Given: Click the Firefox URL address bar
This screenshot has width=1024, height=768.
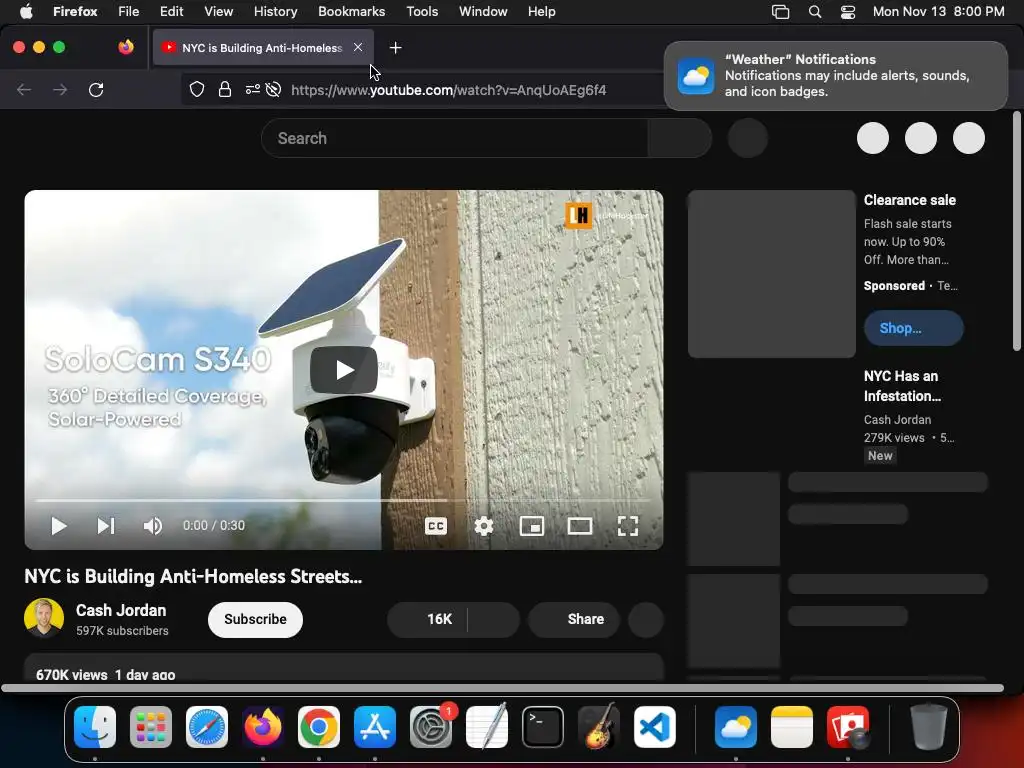Looking at the screenshot, I should [449, 89].
